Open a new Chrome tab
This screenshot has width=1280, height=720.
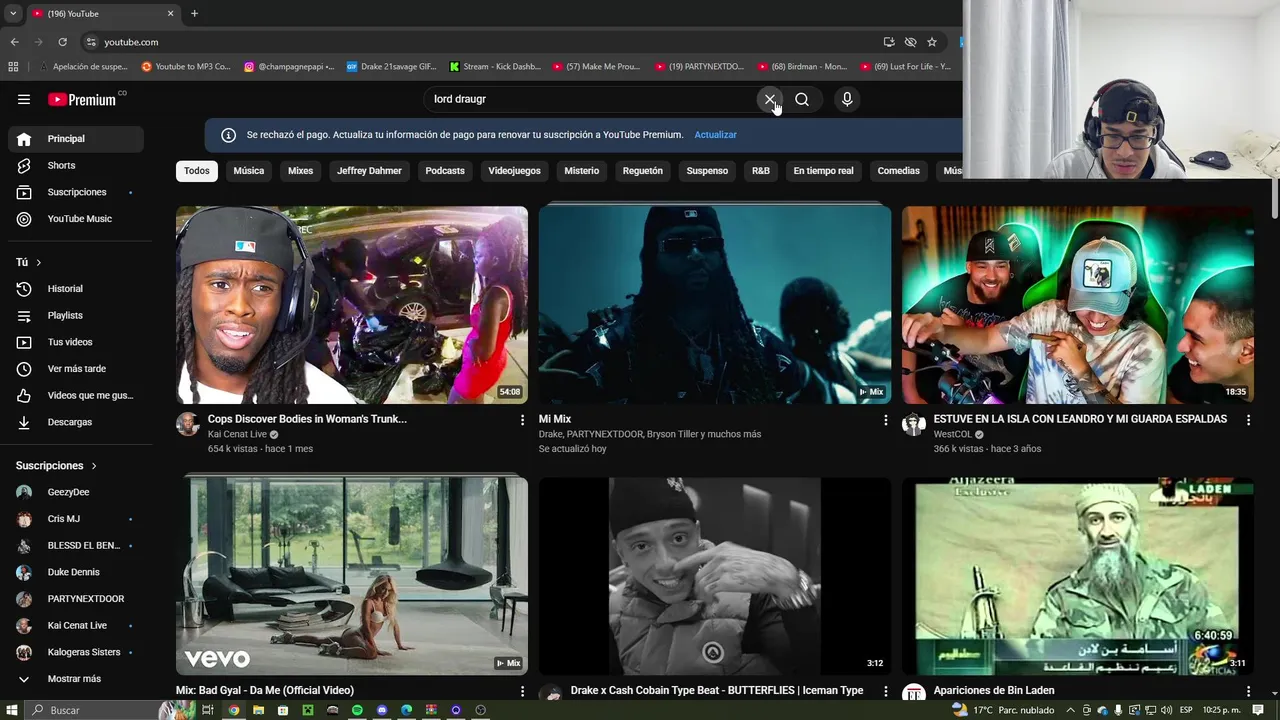194,13
